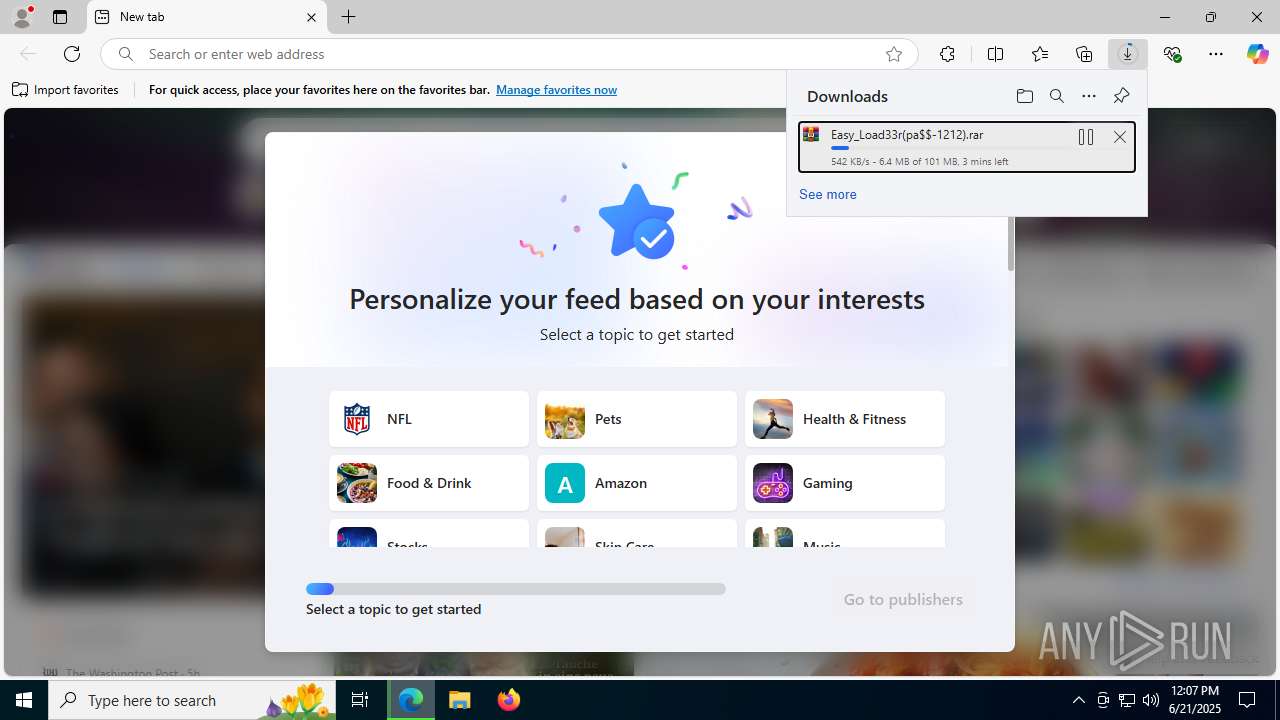Open the Extensions puzzle icon
Viewport: 1280px width, 720px height.
coord(947,54)
